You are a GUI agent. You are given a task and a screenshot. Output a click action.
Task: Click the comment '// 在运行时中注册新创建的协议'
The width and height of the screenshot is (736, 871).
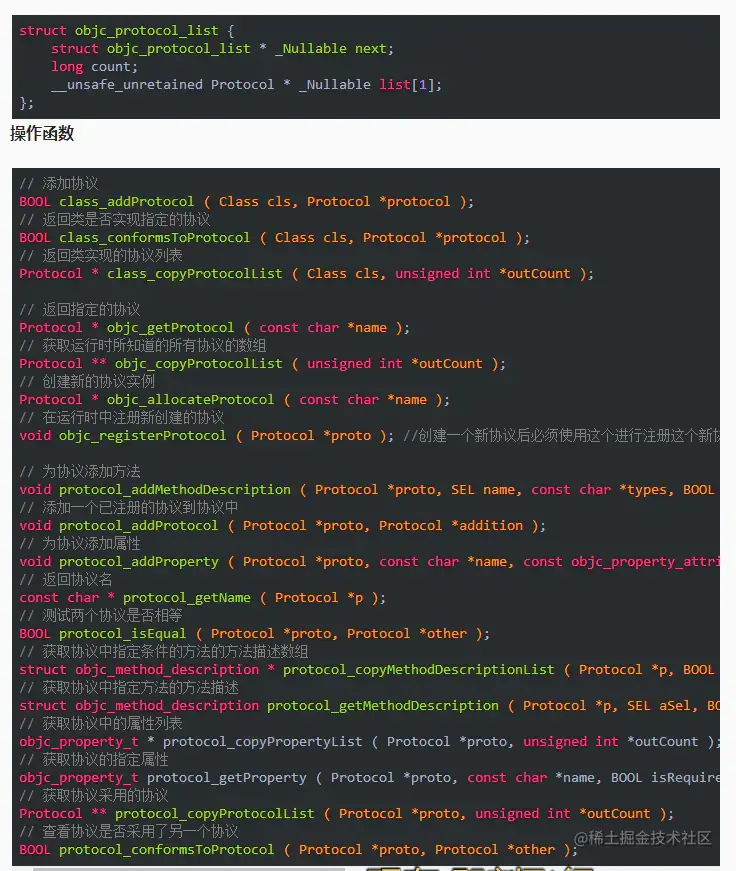122,418
